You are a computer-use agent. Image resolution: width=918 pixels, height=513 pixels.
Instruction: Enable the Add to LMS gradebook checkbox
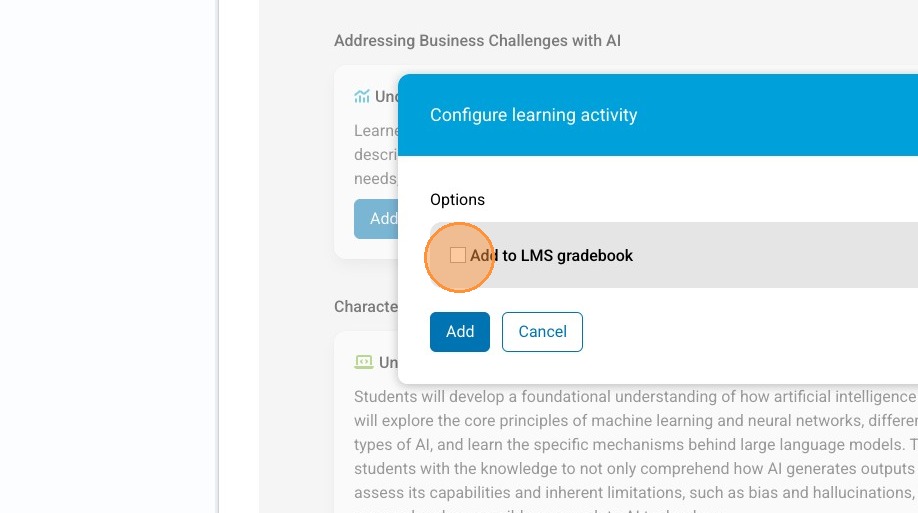coord(458,256)
